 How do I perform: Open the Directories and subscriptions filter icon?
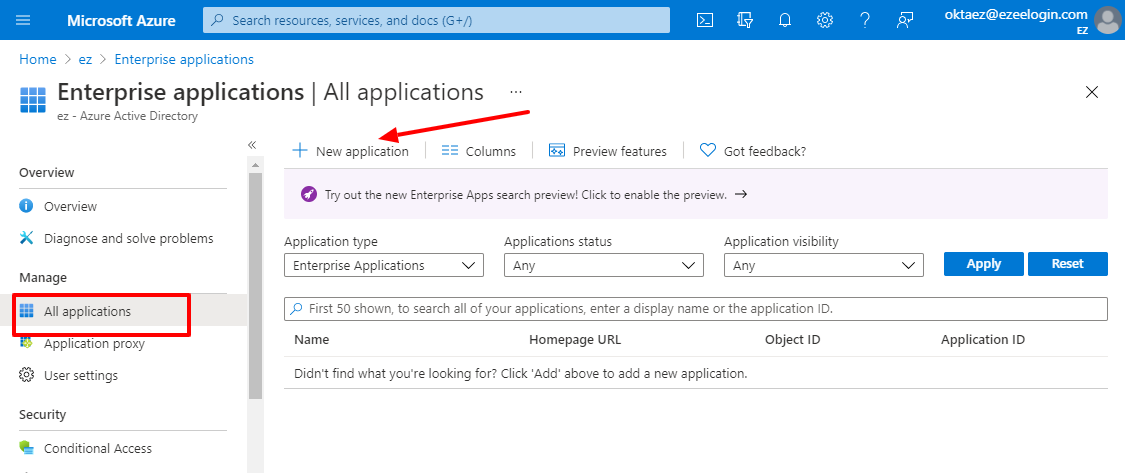[x=745, y=20]
